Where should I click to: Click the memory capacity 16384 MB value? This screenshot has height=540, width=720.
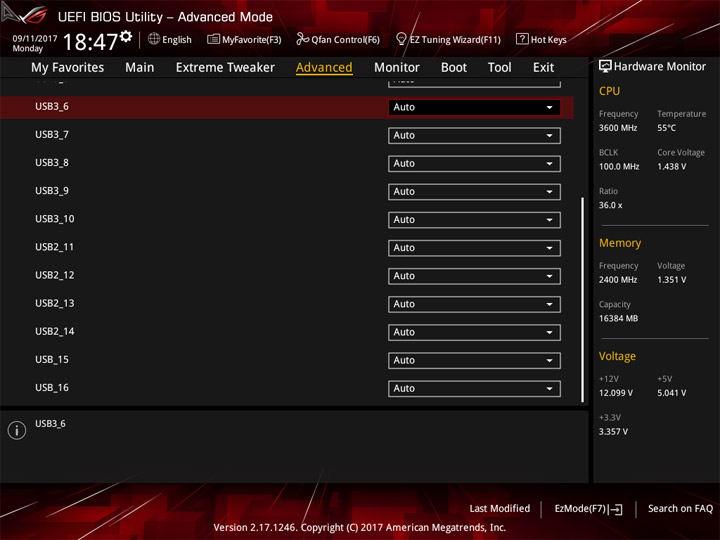(618, 319)
